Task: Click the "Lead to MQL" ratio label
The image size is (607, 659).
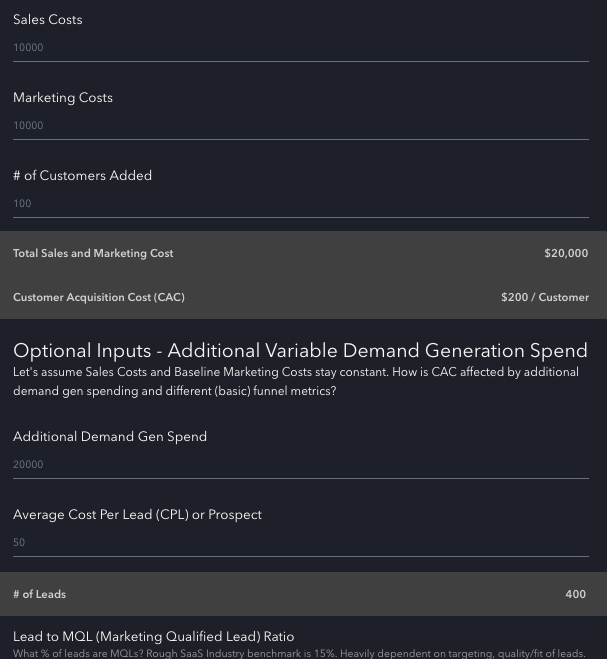Action: (153, 637)
